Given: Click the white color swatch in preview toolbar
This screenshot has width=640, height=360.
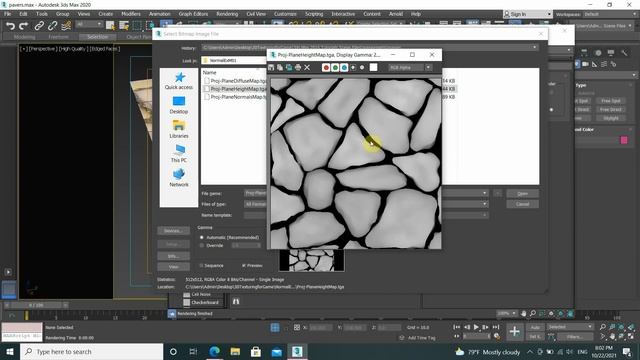Looking at the screenshot, I should [373, 67].
